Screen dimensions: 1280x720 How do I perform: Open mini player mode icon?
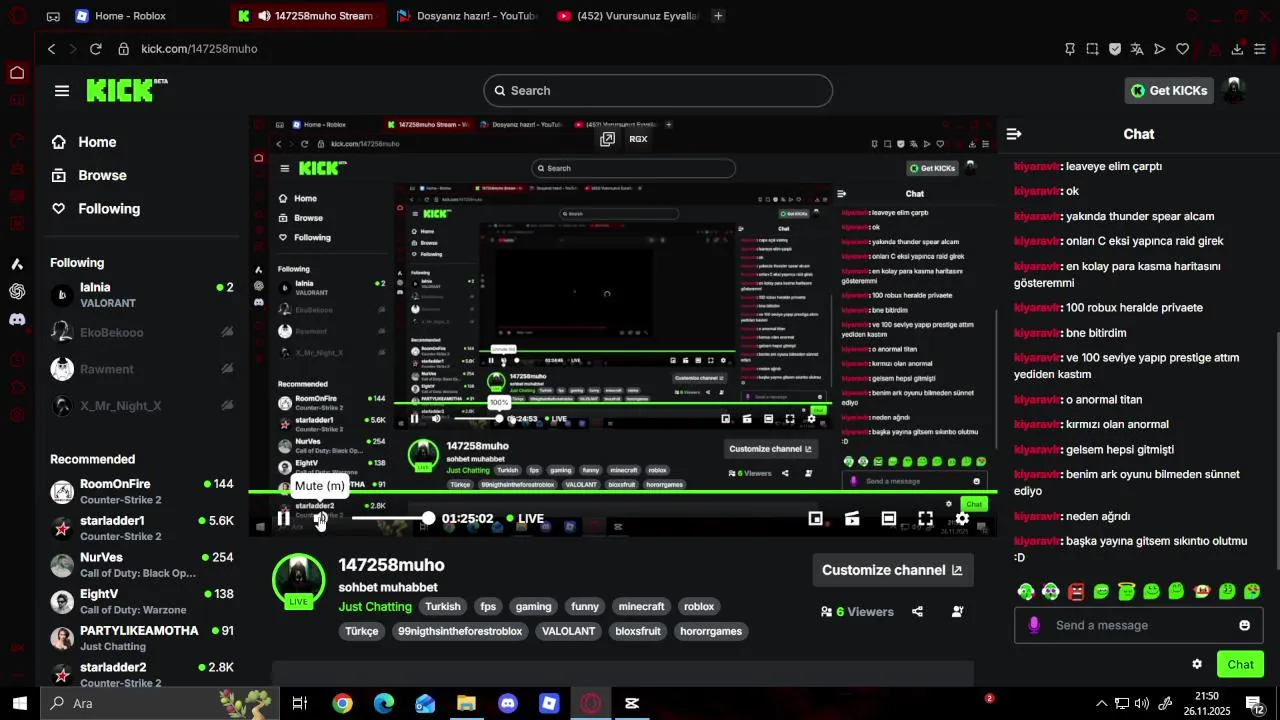[816, 518]
